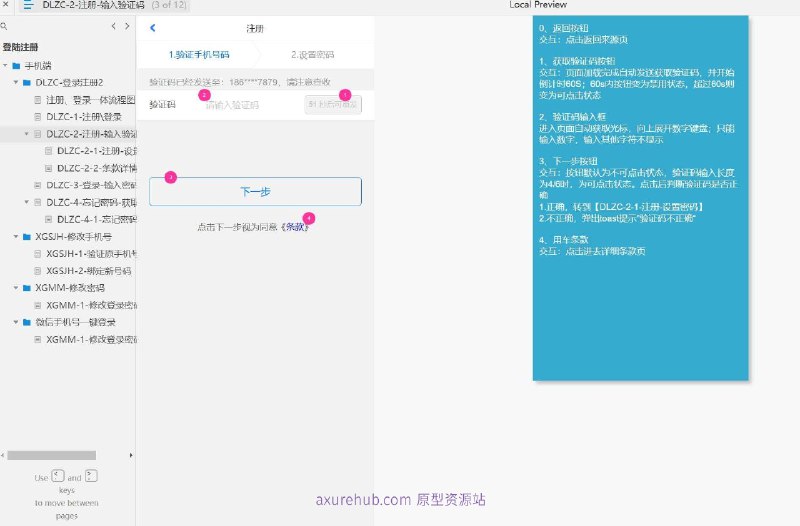The width and height of the screenshot is (800, 526).
Task: Open XGMM-1 page under 微信手机号一键登录 folder
Action: [92, 339]
